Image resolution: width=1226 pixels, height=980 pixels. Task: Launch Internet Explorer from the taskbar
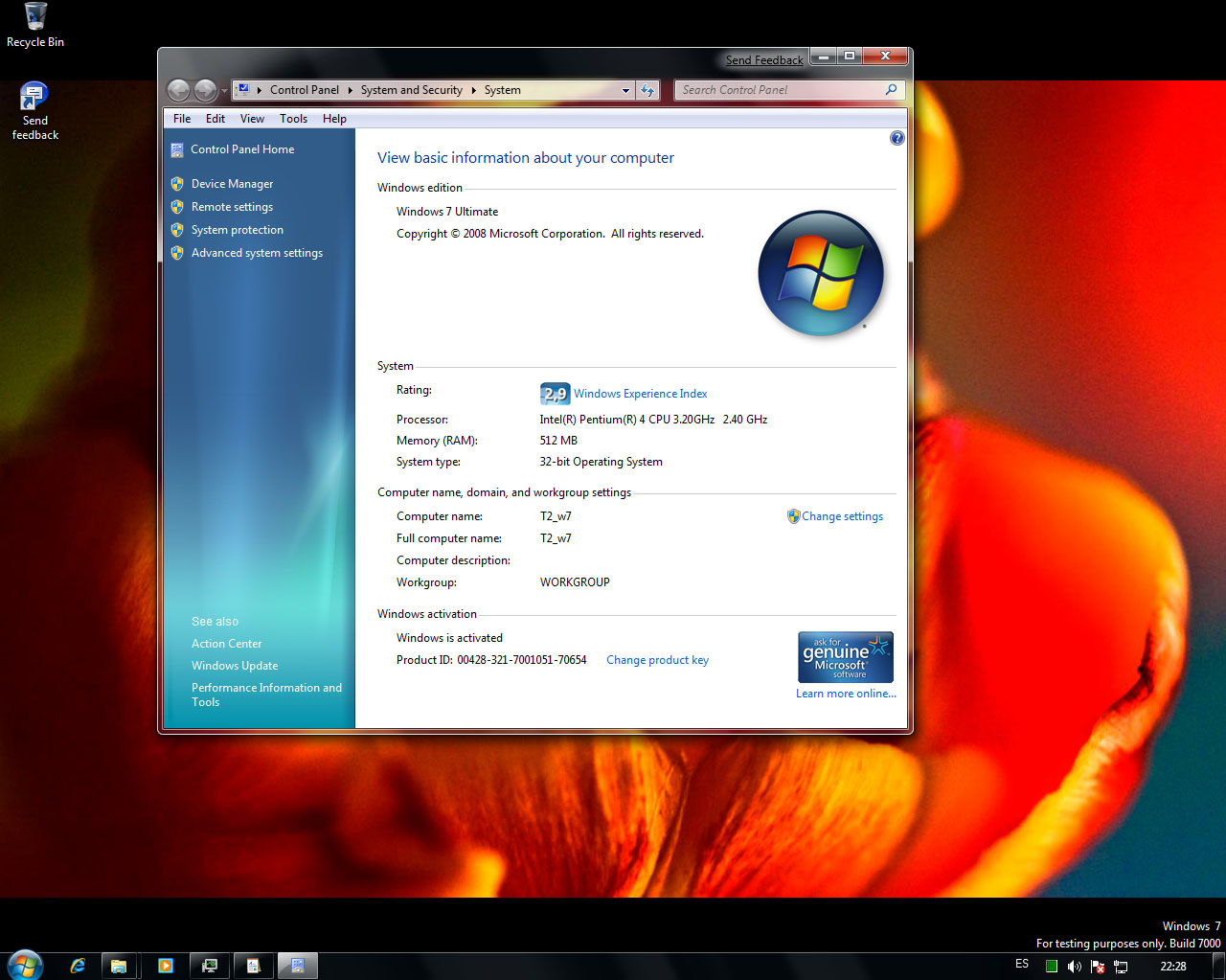click(x=78, y=966)
